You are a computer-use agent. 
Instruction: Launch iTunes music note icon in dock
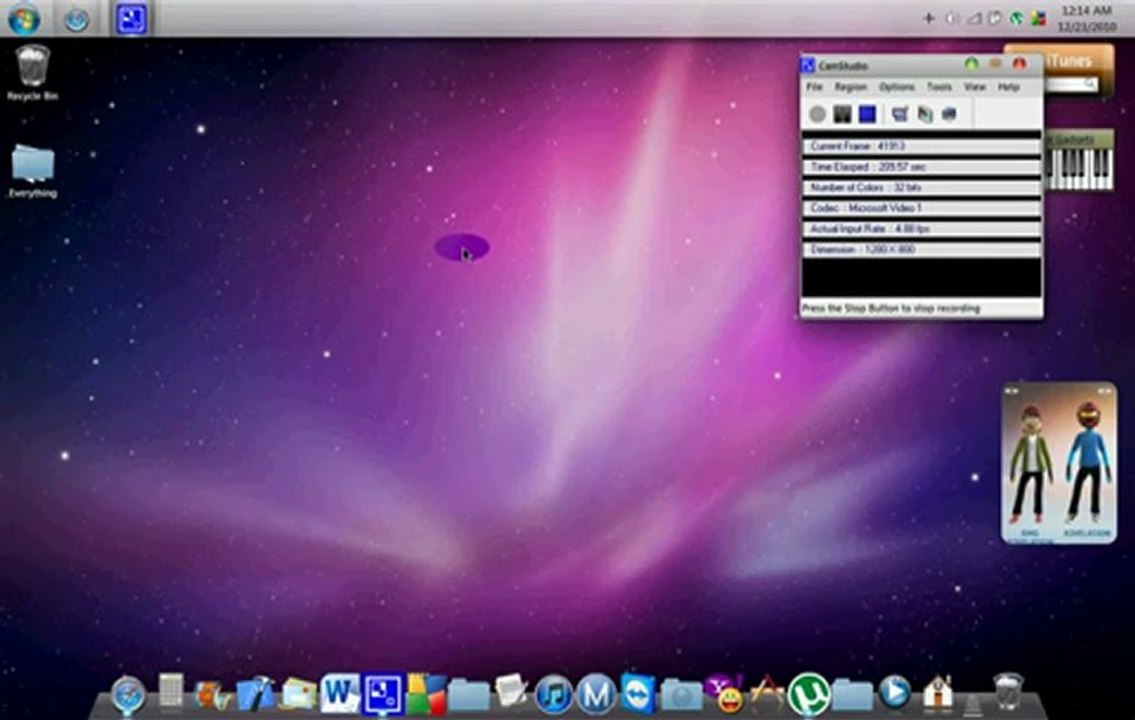(x=554, y=695)
